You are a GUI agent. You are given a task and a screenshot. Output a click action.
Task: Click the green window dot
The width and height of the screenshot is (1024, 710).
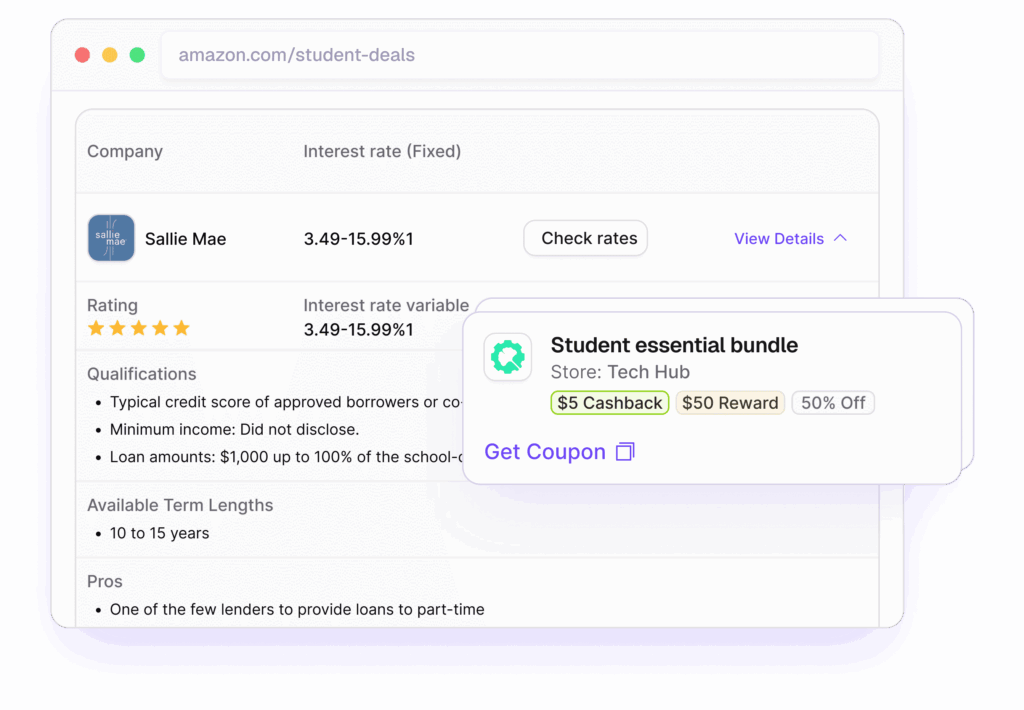tap(137, 55)
